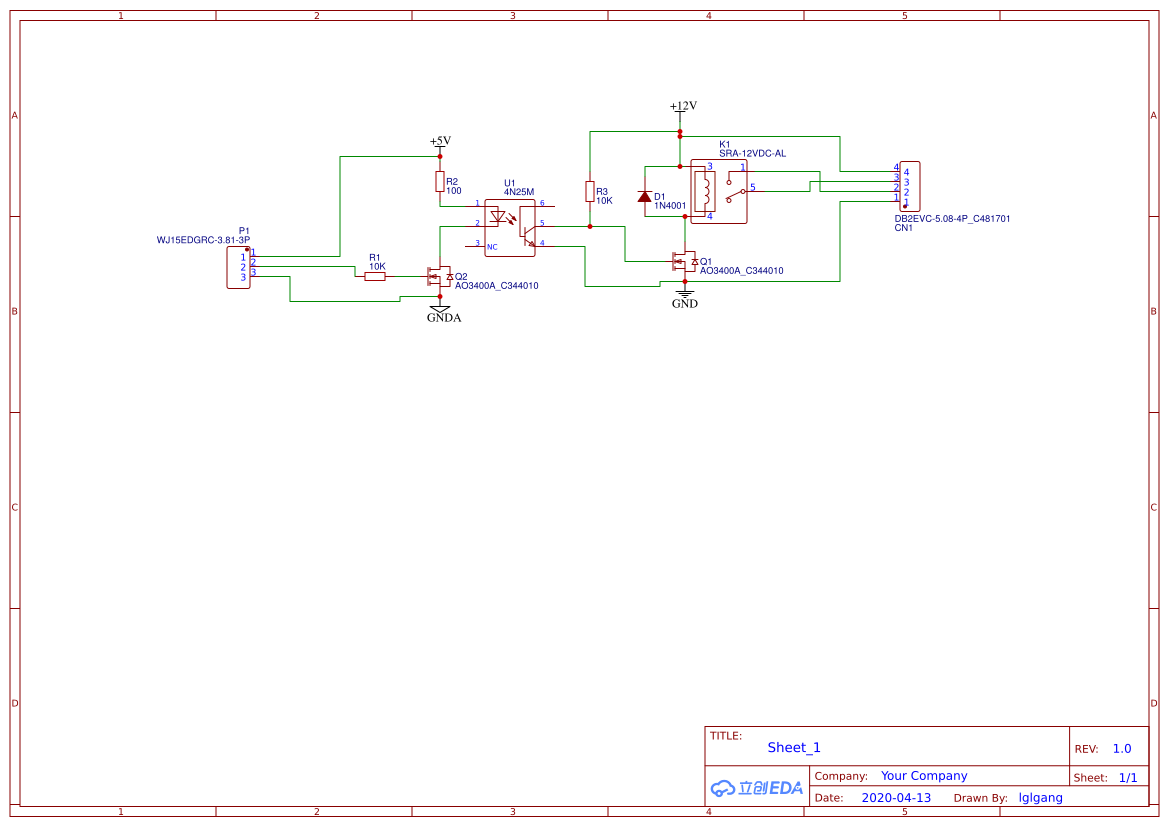Click the K1 designator text

pyautogui.click(x=725, y=145)
